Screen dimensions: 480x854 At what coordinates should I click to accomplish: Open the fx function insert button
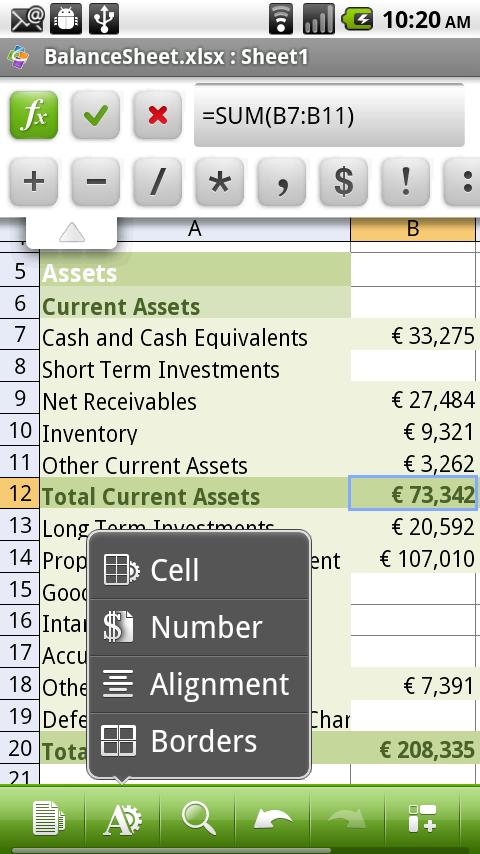click(x=34, y=115)
